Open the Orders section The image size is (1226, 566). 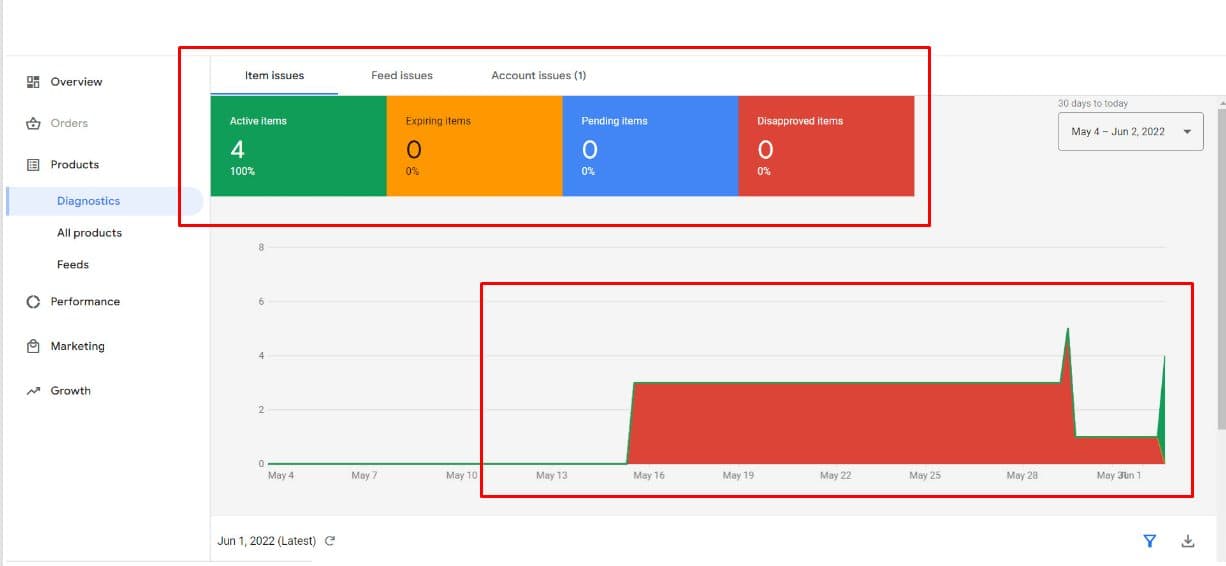[69, 123]
